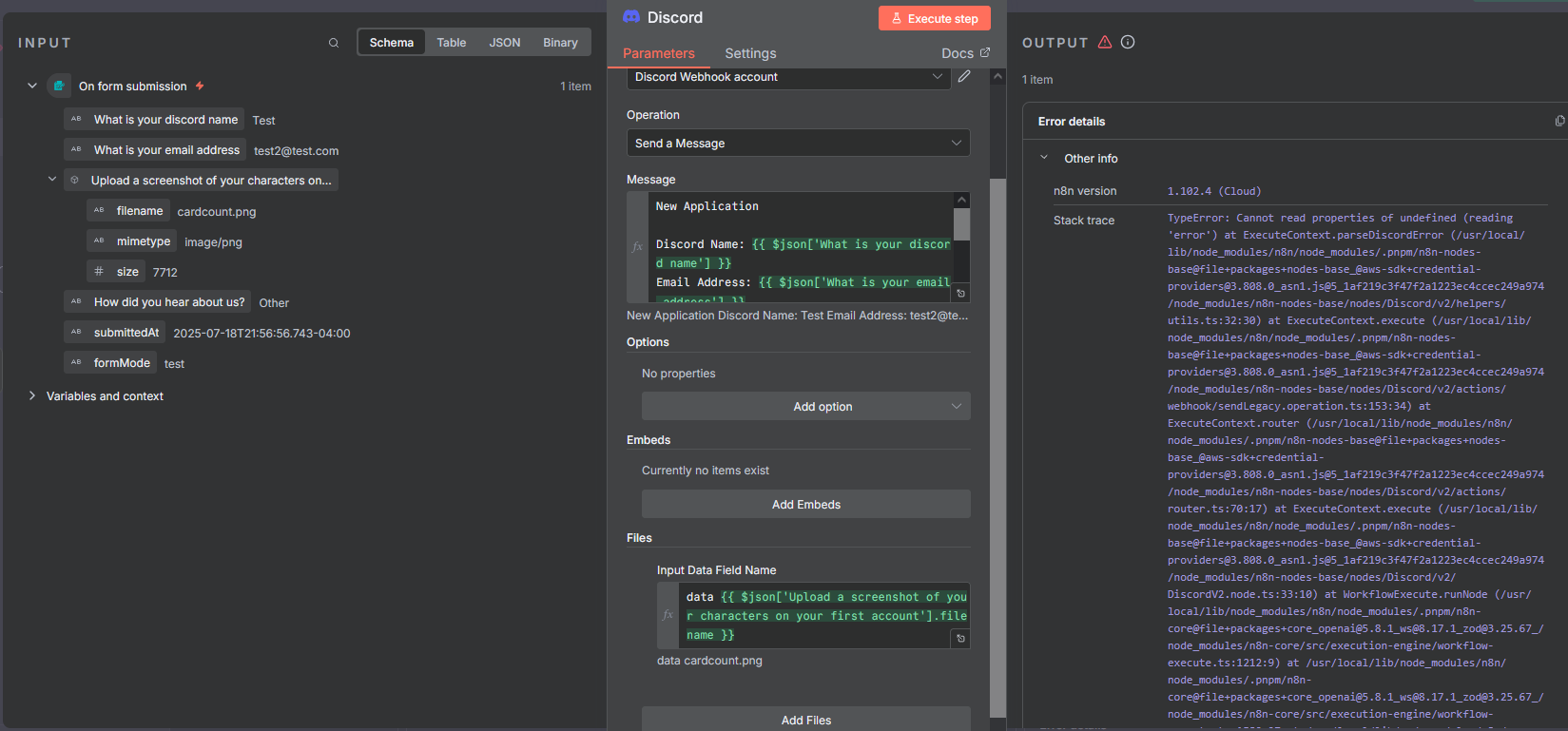Collapse the On form submission node
1568x731 pixels.
click(x=32, y=86)
